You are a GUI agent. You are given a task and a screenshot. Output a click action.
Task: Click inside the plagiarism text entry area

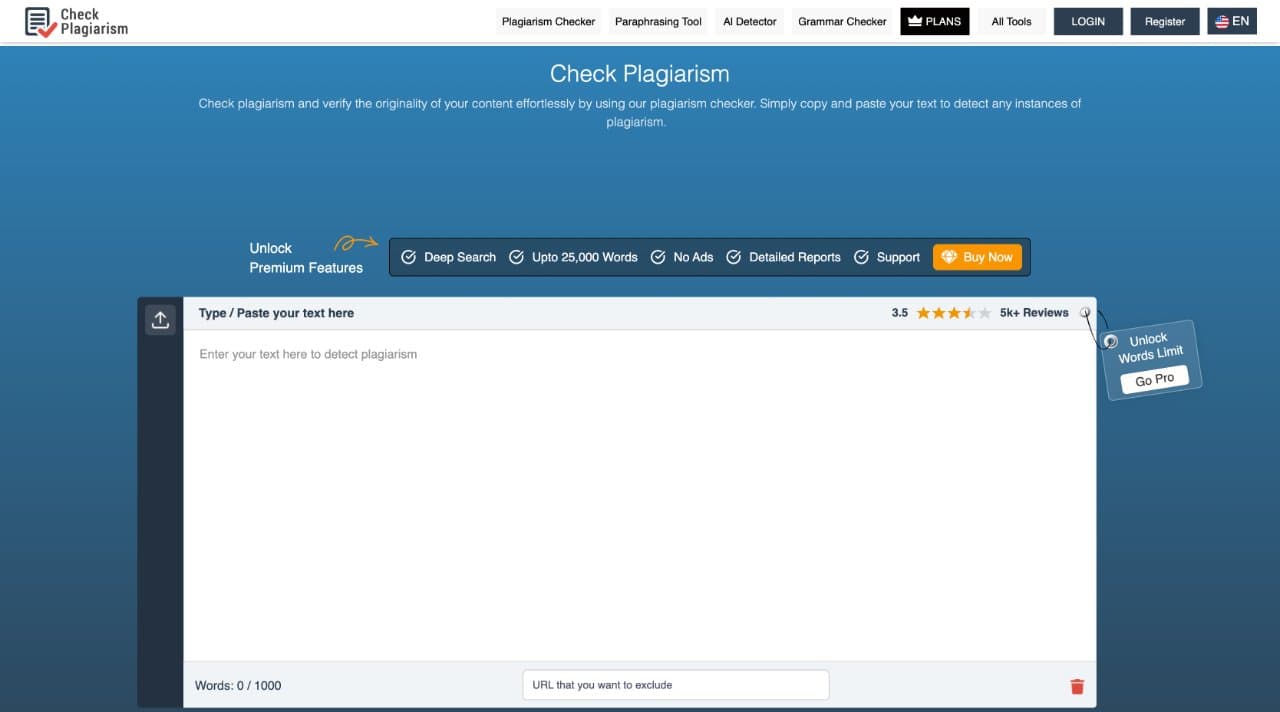640,495
